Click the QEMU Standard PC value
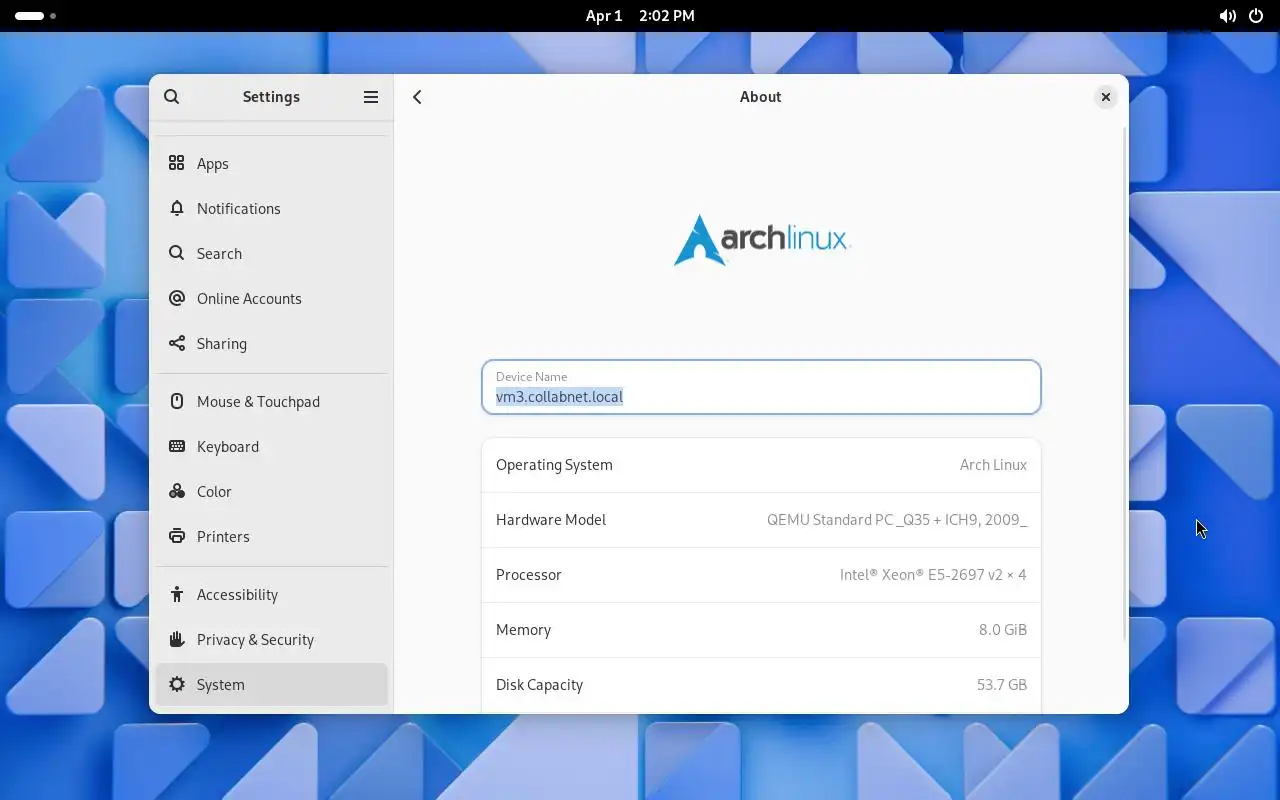Viewport: 1280px width, 800px height. click(897, 520)
